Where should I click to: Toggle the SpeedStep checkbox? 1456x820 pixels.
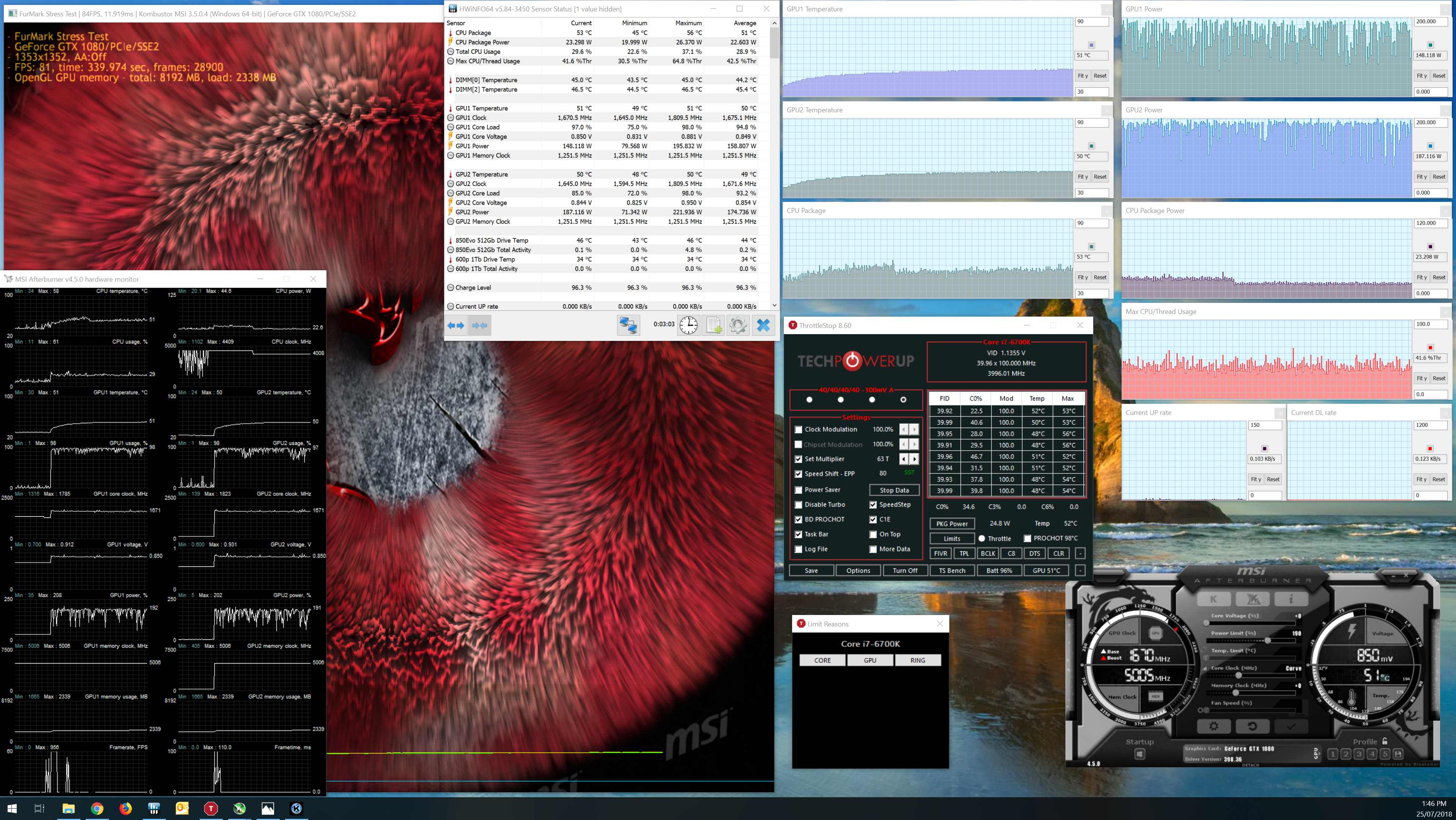point(873,505)
